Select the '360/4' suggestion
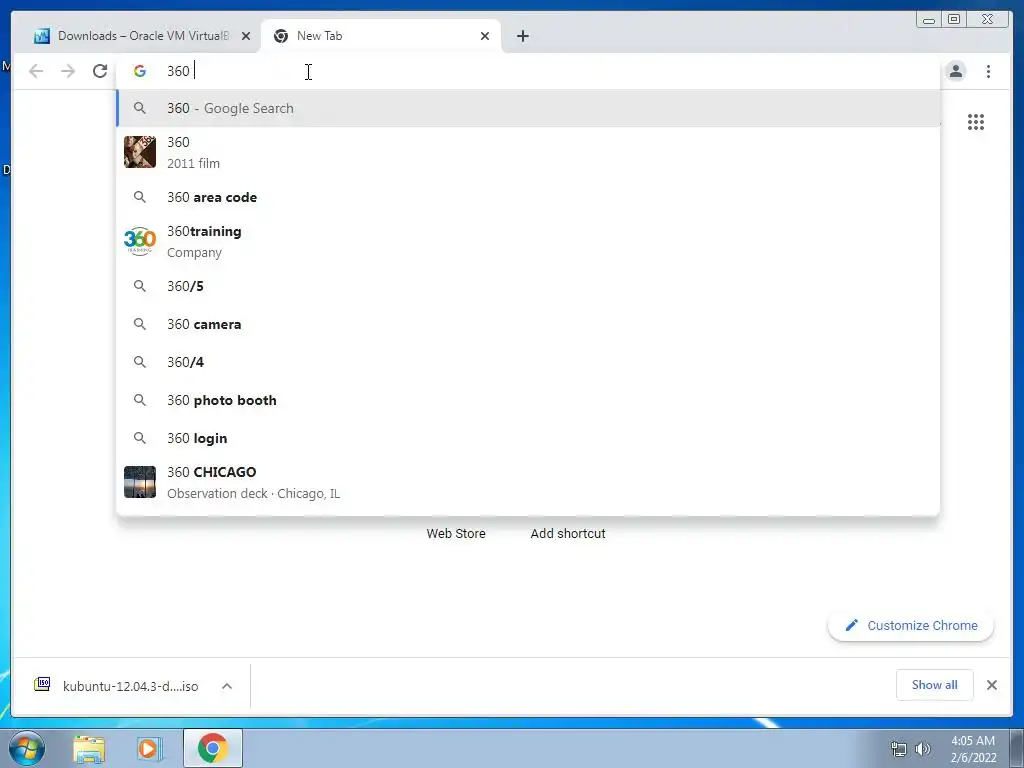This screenshot has height=768, width=1024. coord(528,362)
